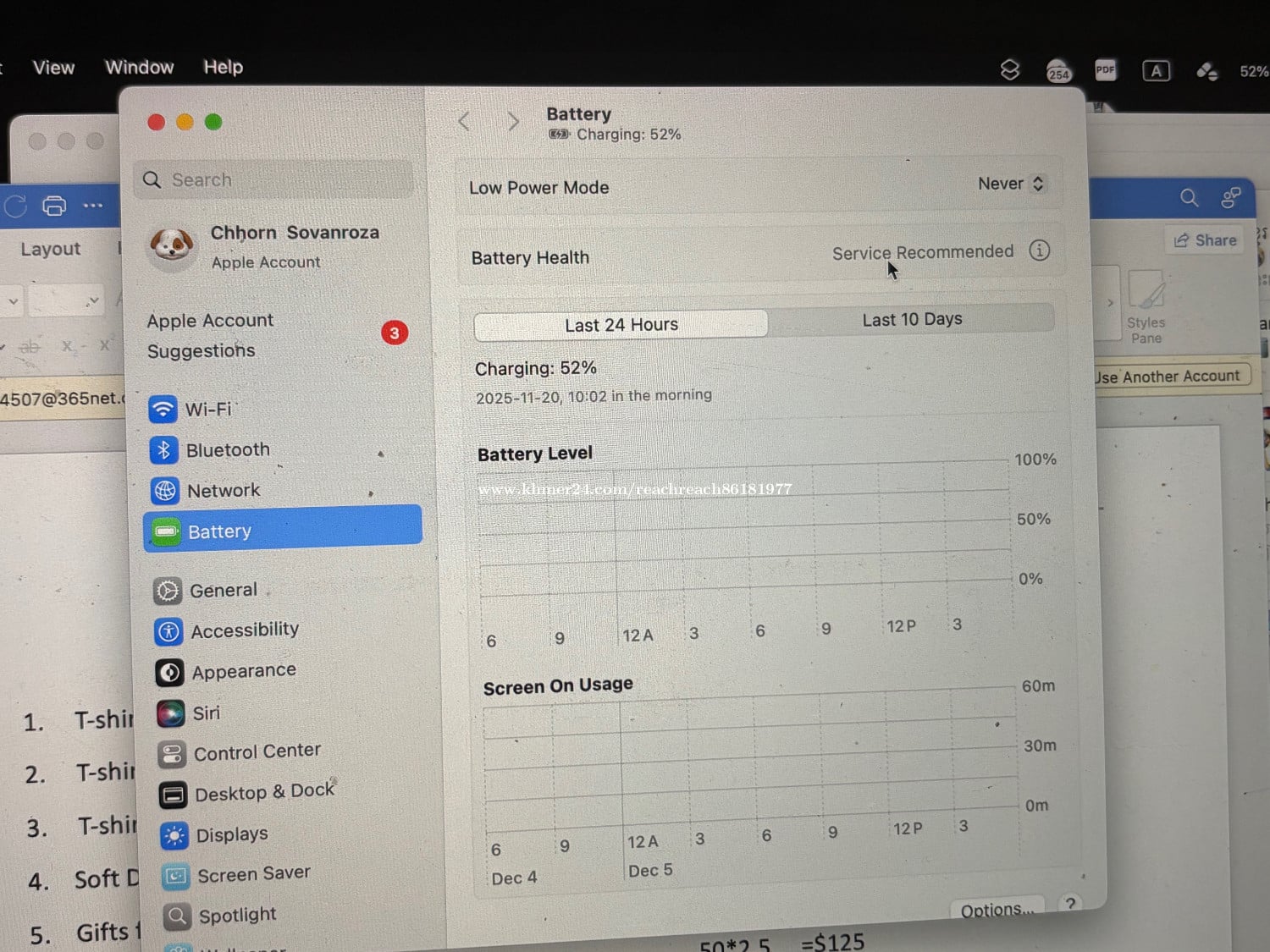Open Low Power Mode dropdown
The height and width of the screenshot is (952, 1270).
[1012, 184]
